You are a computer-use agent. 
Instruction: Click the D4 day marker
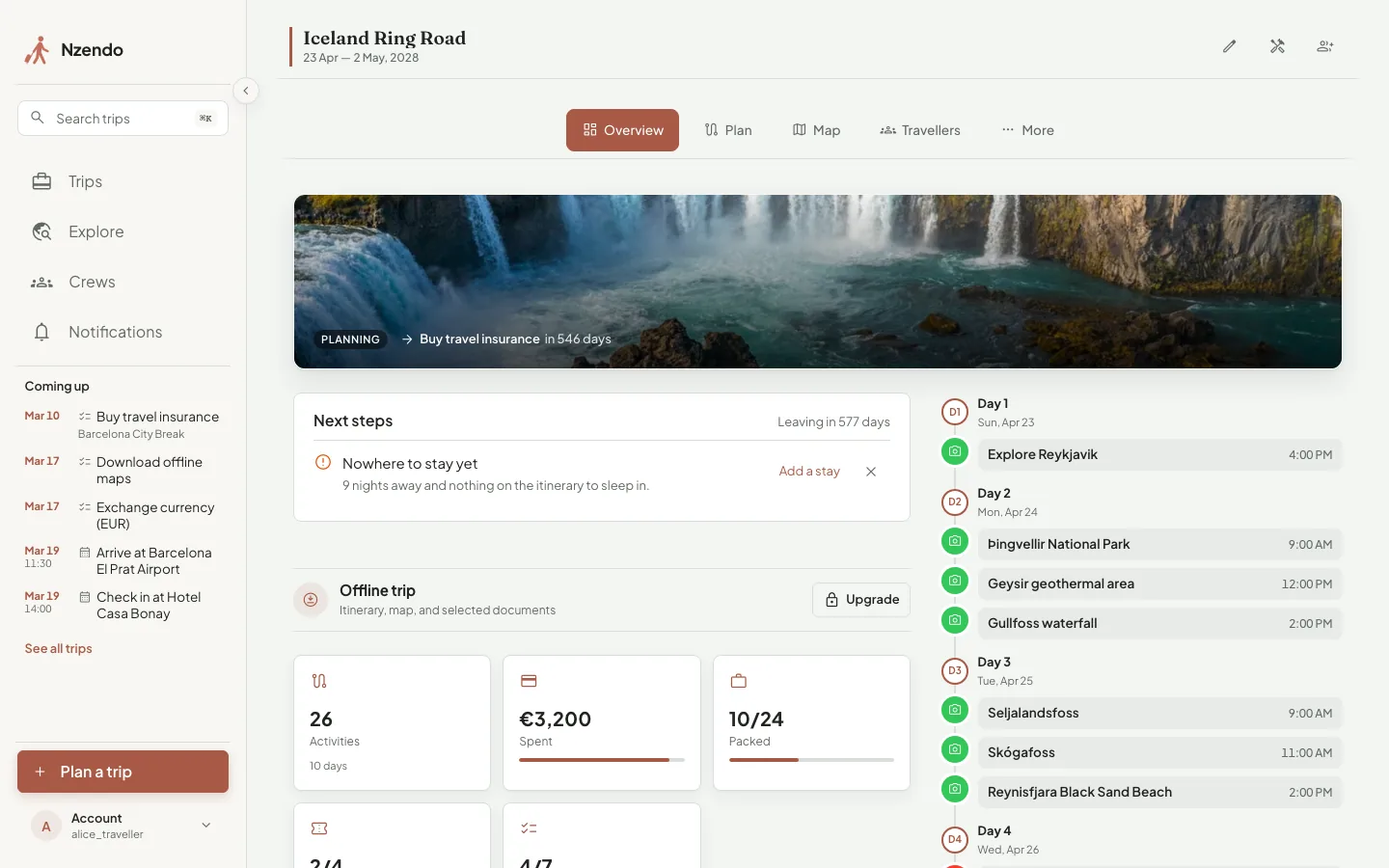pyautogui.click(x=955, y=839)
